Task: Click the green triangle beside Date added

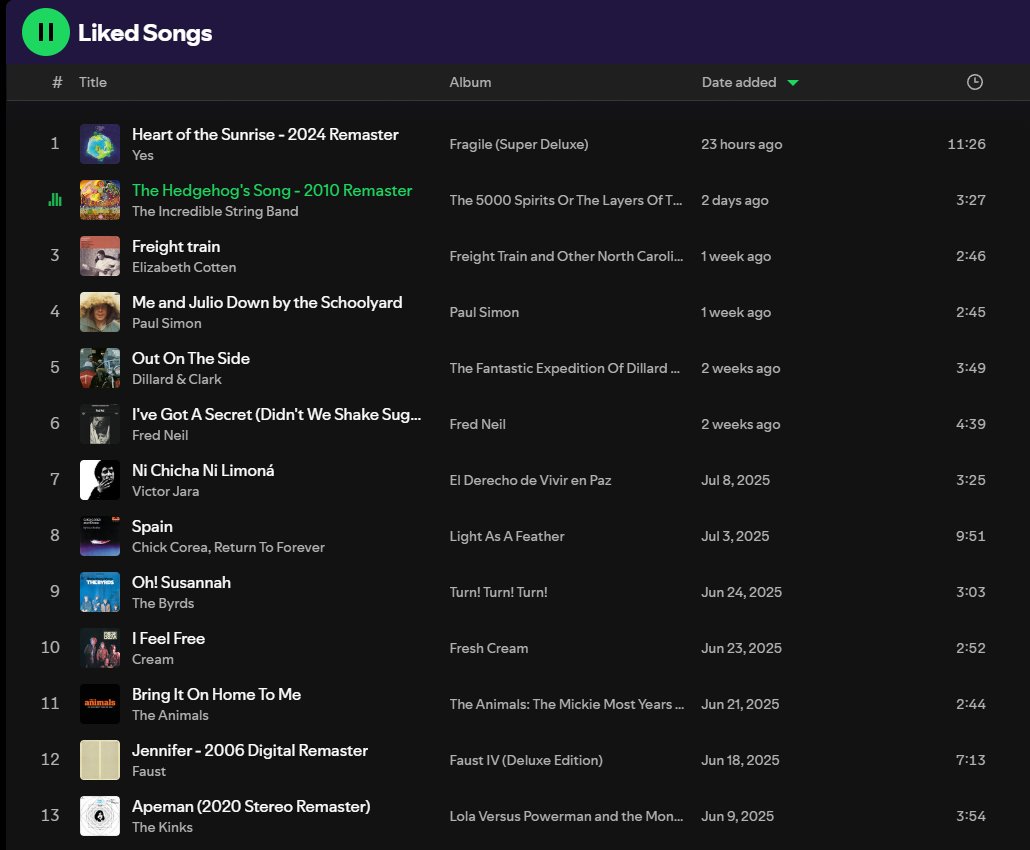Action: (793, 83)
